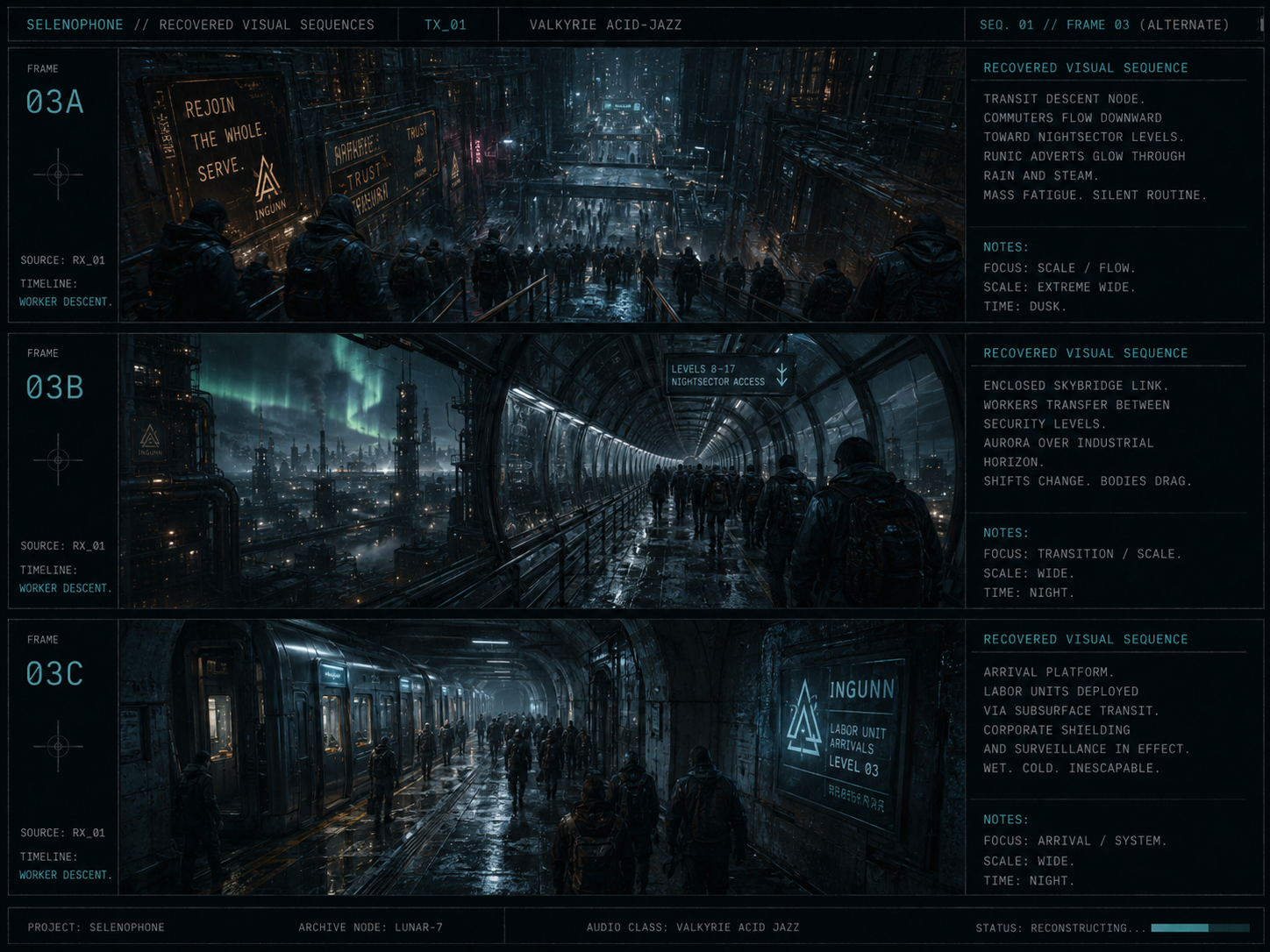This screenshot has width=1270, height=952.
Task: Click the "TIMELINE:" label in frame 03B
Action: pyautogui.click(x=49, y=570)
